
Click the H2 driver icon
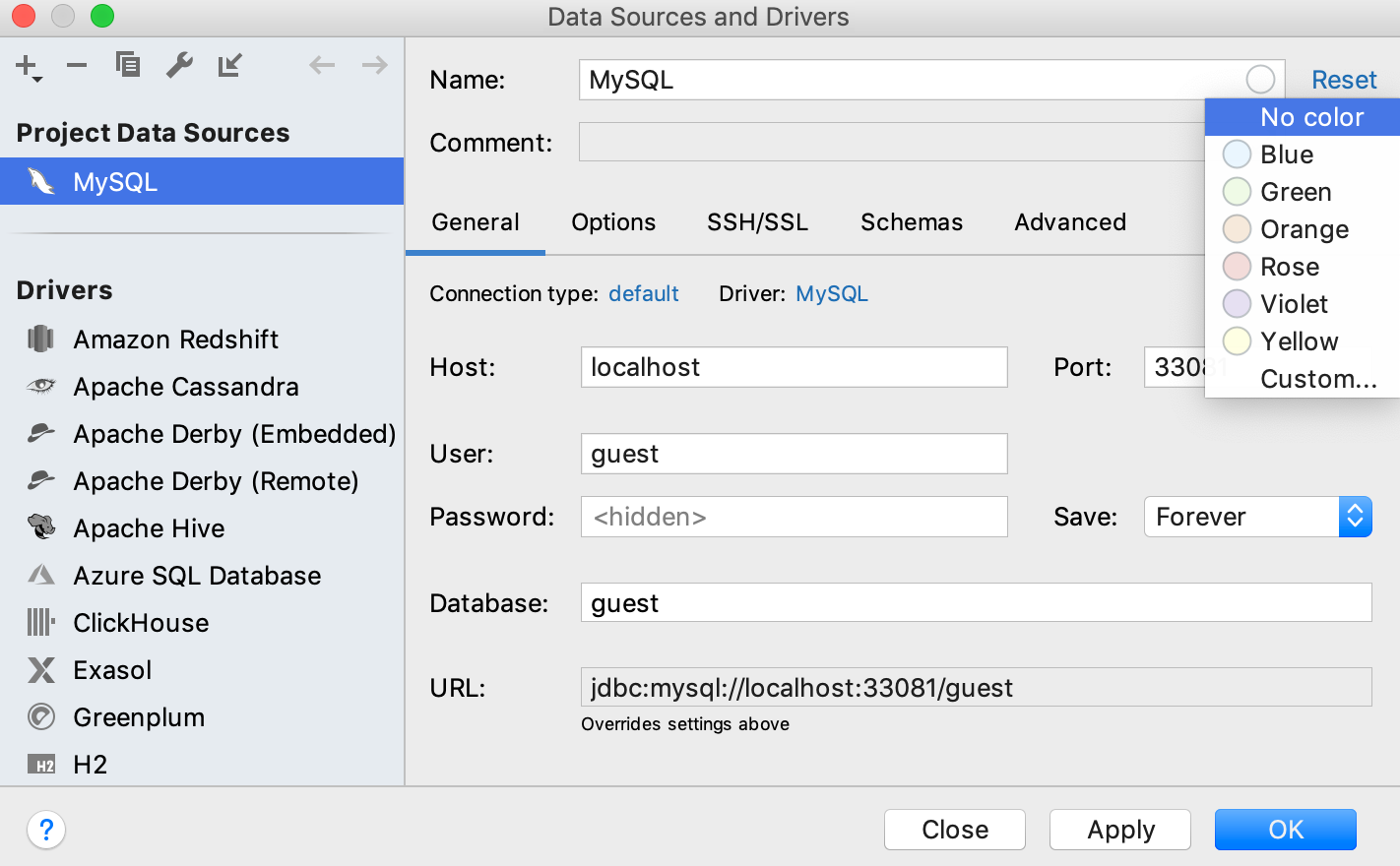(41, 765)
